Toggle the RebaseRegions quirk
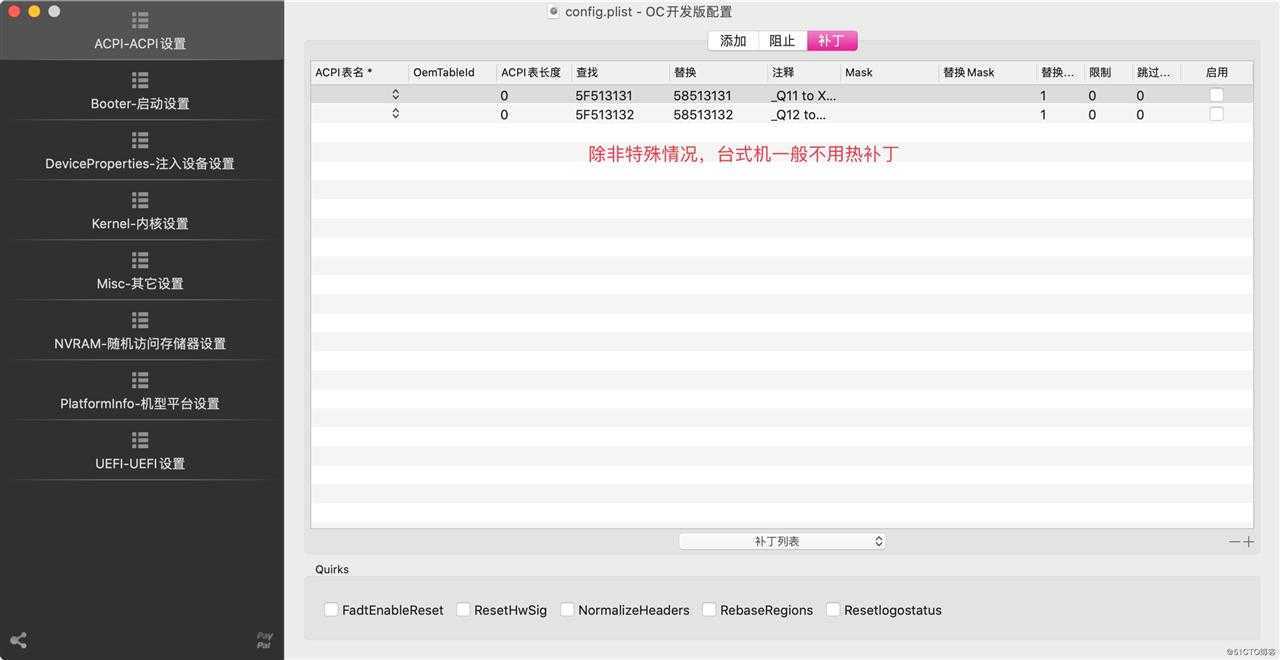Screen dimensions: 1280x660 (x=709, y=610)
